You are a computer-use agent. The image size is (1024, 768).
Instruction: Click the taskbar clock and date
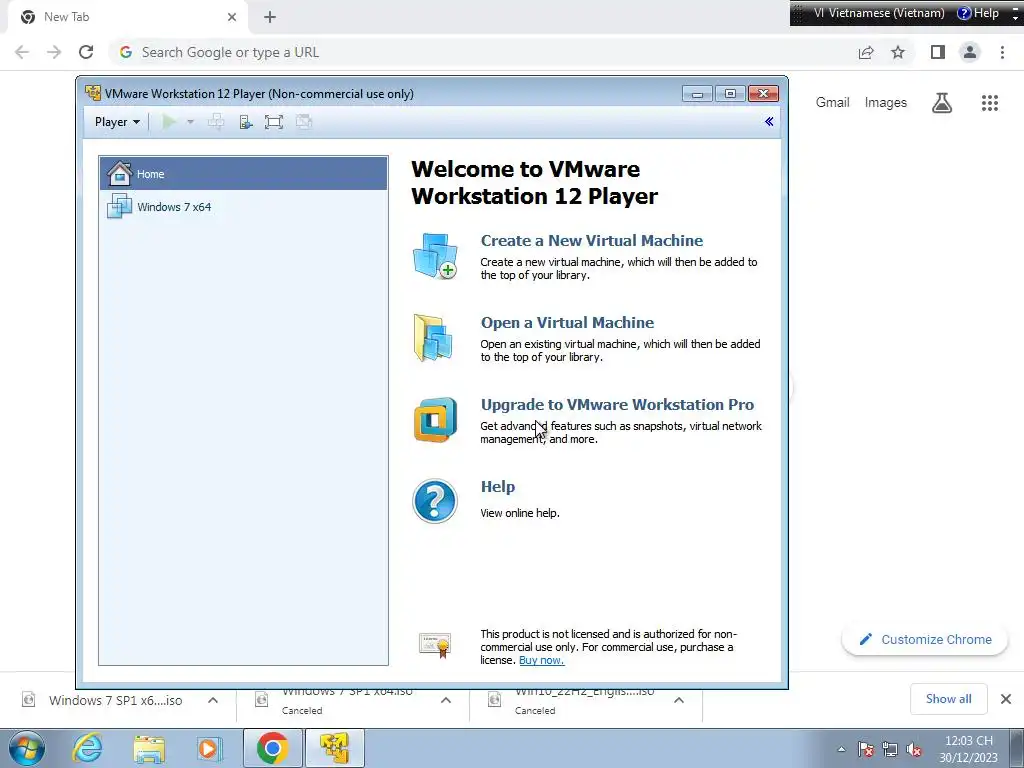[x=969, y=749]
